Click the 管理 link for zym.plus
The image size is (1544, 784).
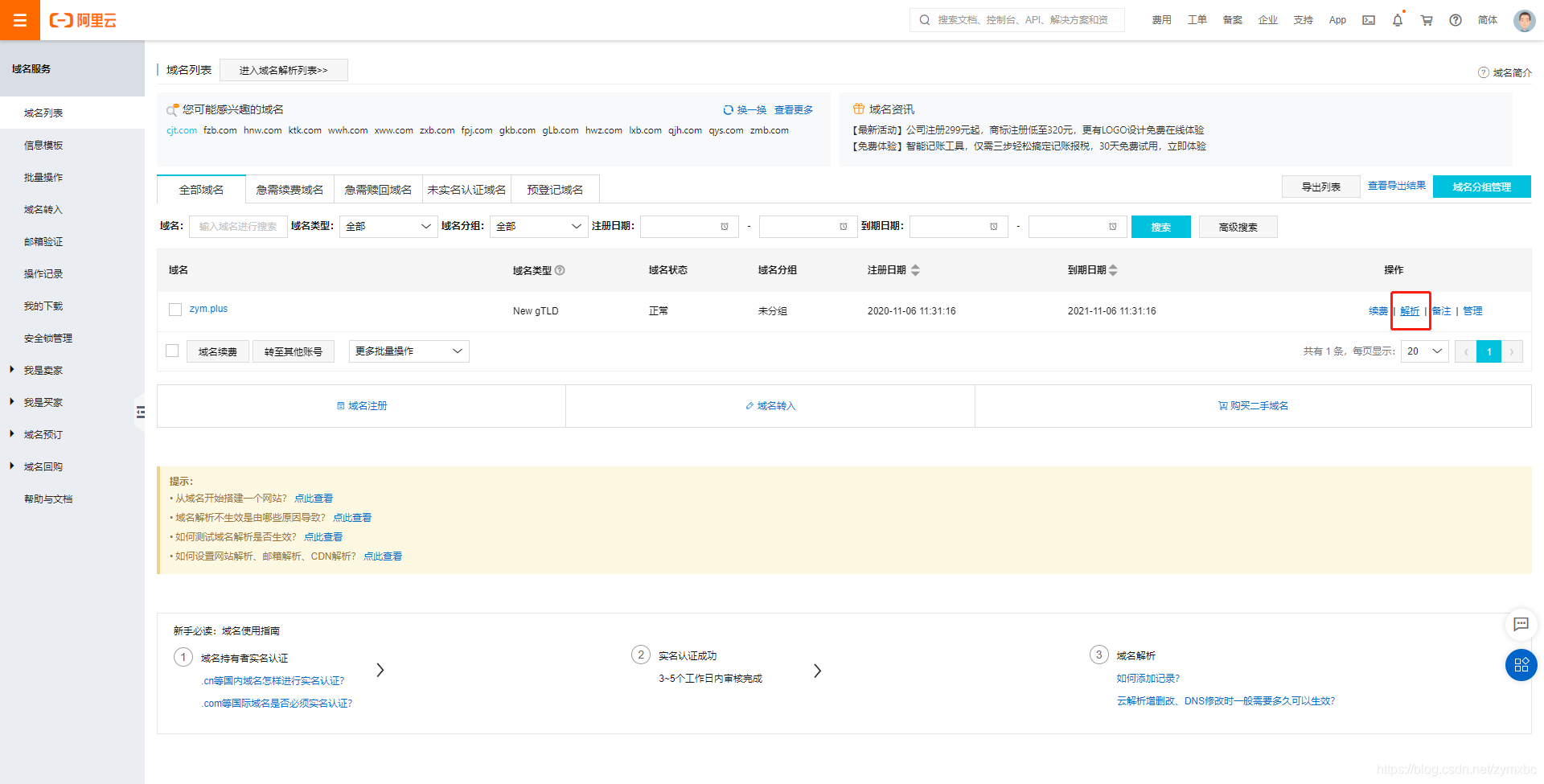pos(1472,311)
